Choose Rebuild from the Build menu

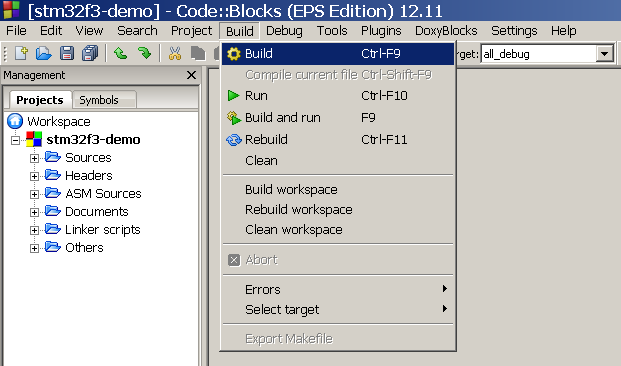coord(338,139)
